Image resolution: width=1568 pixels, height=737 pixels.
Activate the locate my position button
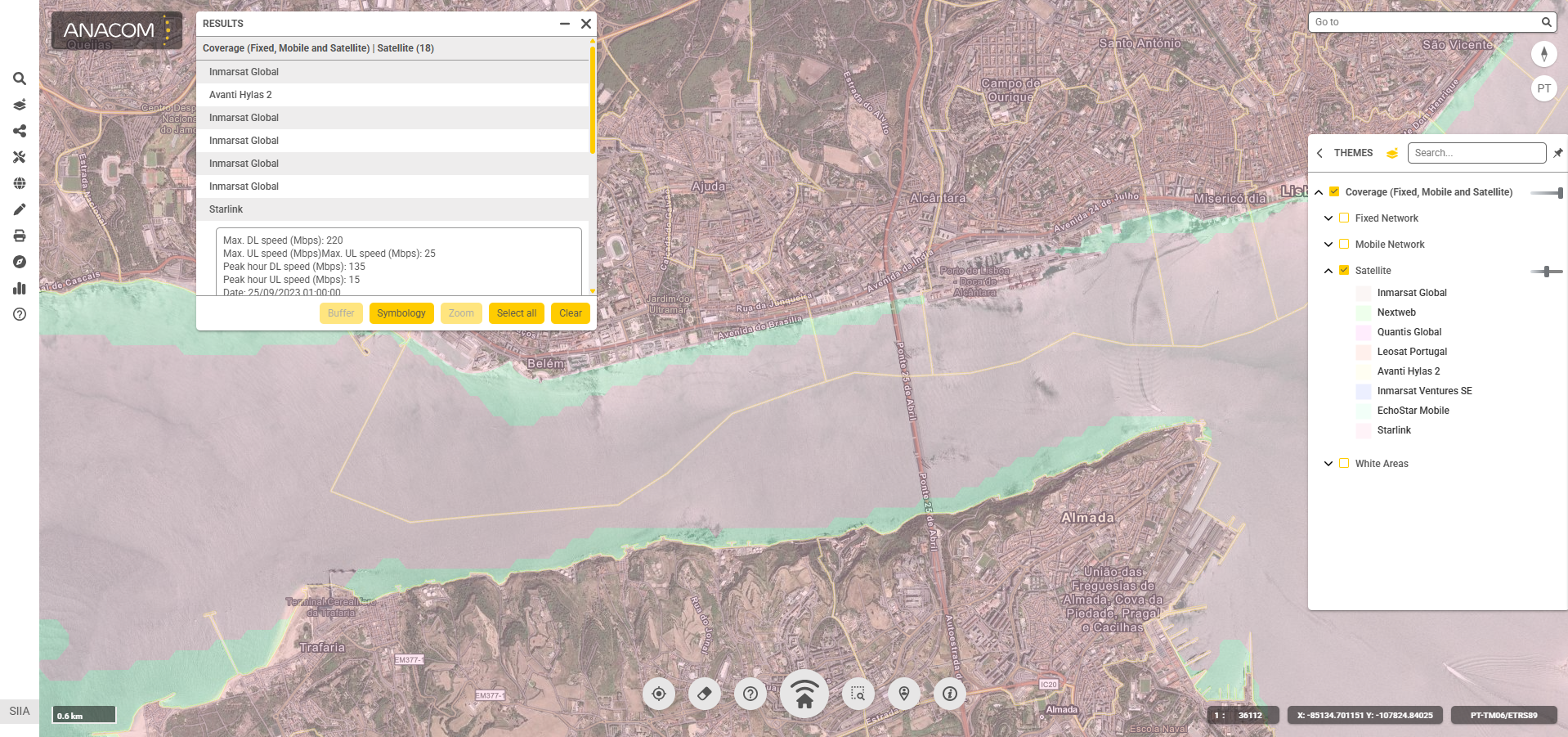point(658,694)
